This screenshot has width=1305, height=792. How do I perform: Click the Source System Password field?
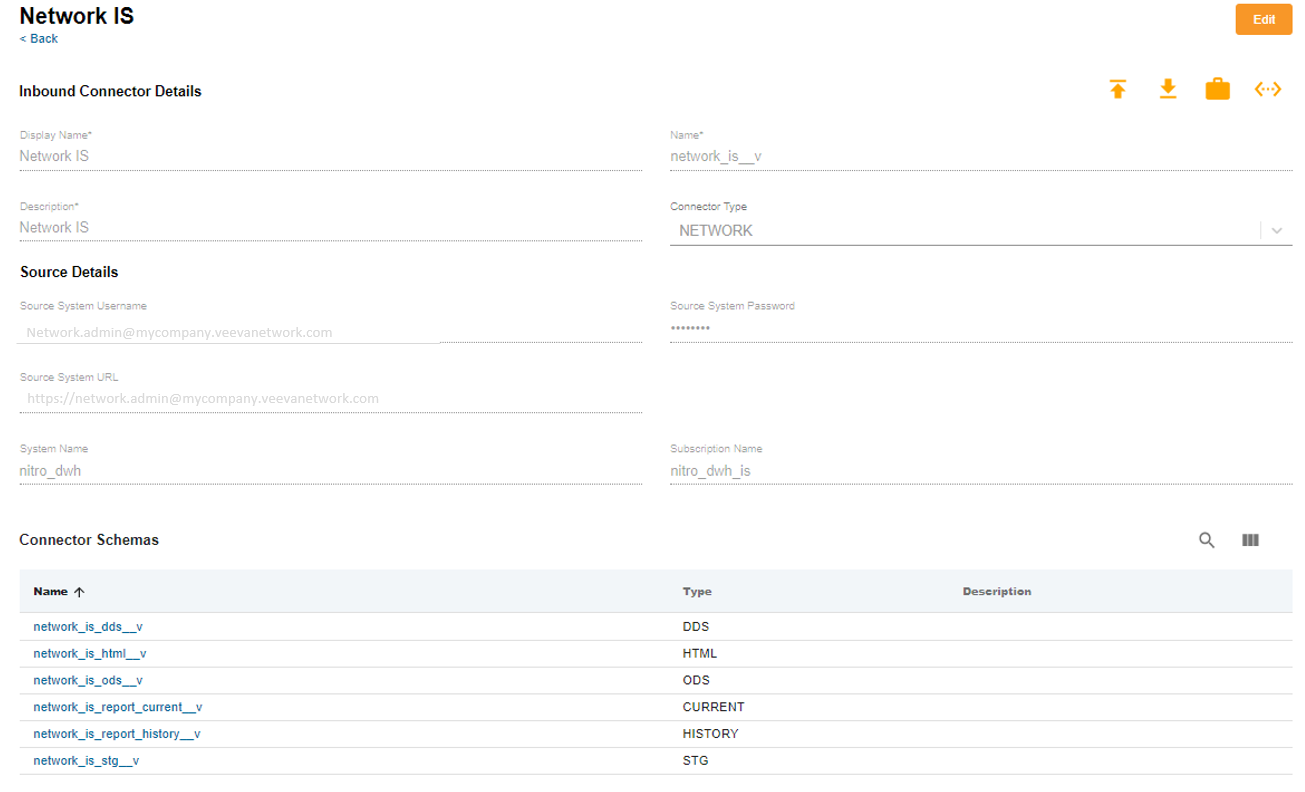[x=980, y=329]
